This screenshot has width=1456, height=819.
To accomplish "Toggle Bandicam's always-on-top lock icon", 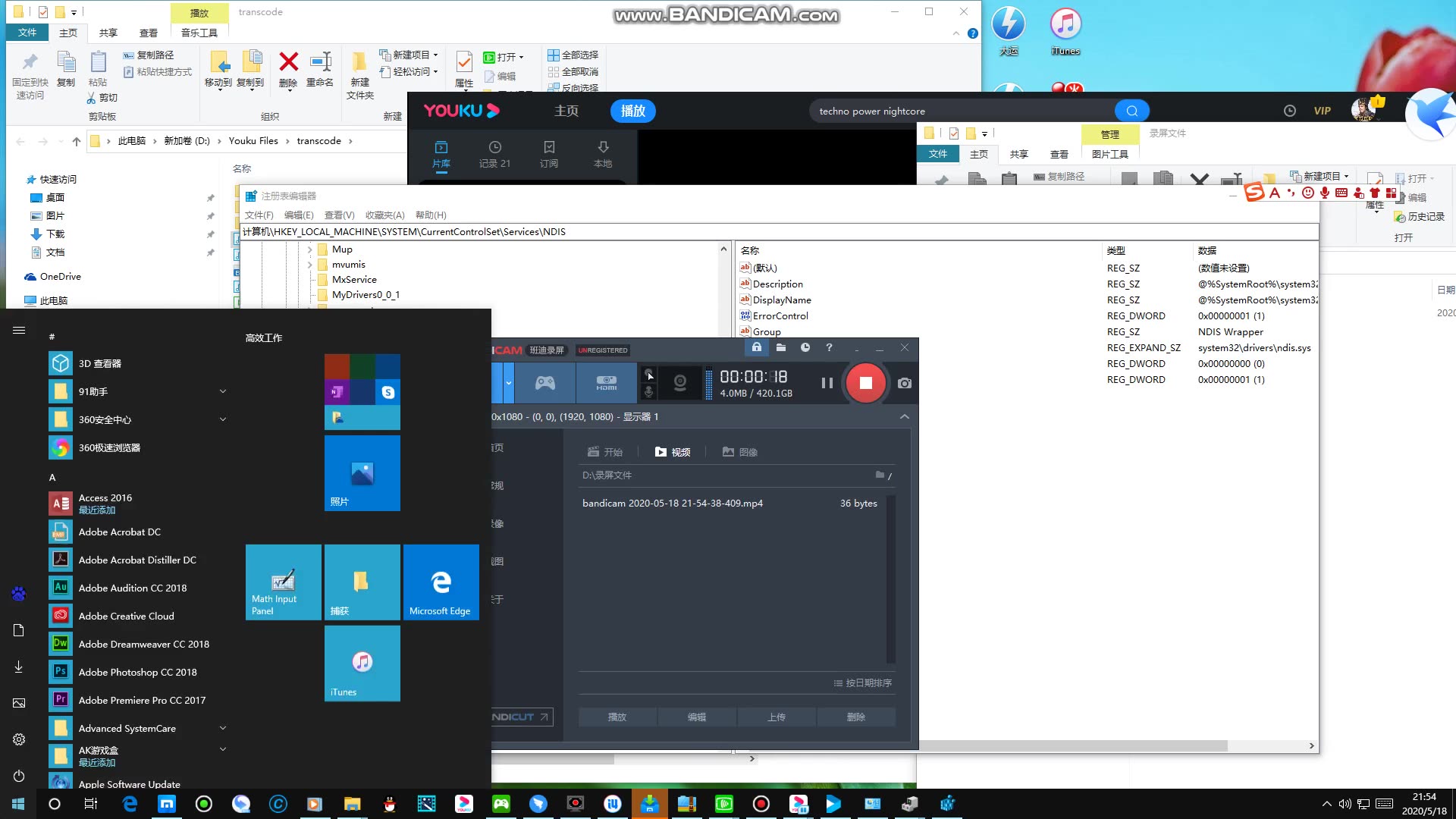I will pos(756,347).
